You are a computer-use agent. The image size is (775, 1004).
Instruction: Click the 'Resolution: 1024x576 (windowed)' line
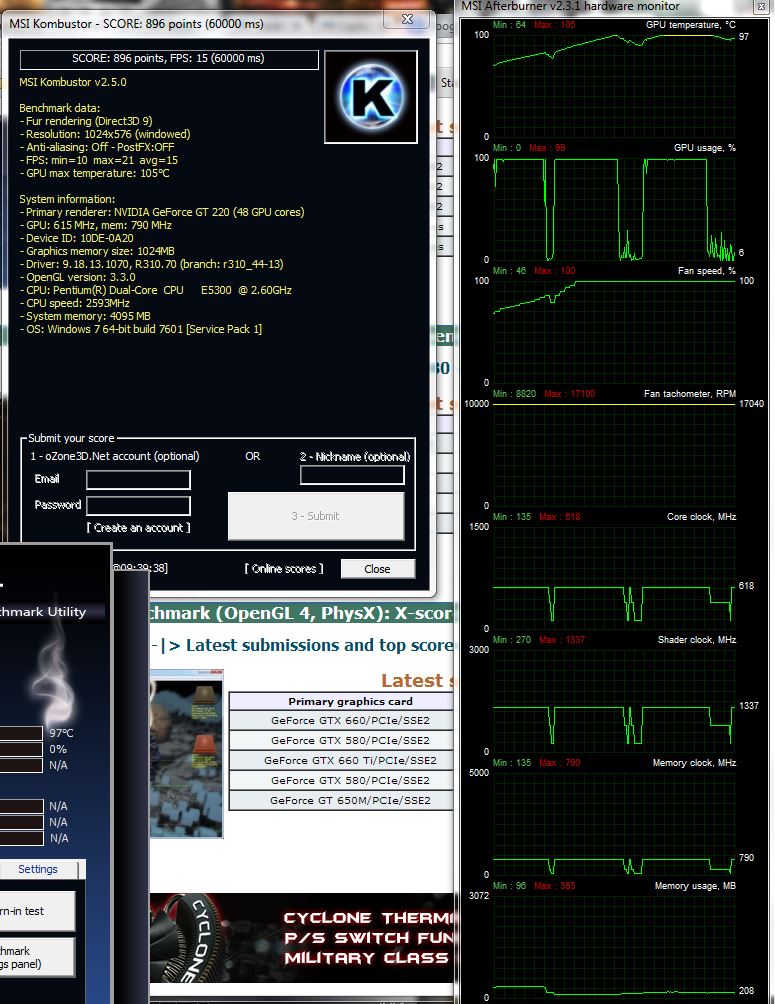point(105,134)
